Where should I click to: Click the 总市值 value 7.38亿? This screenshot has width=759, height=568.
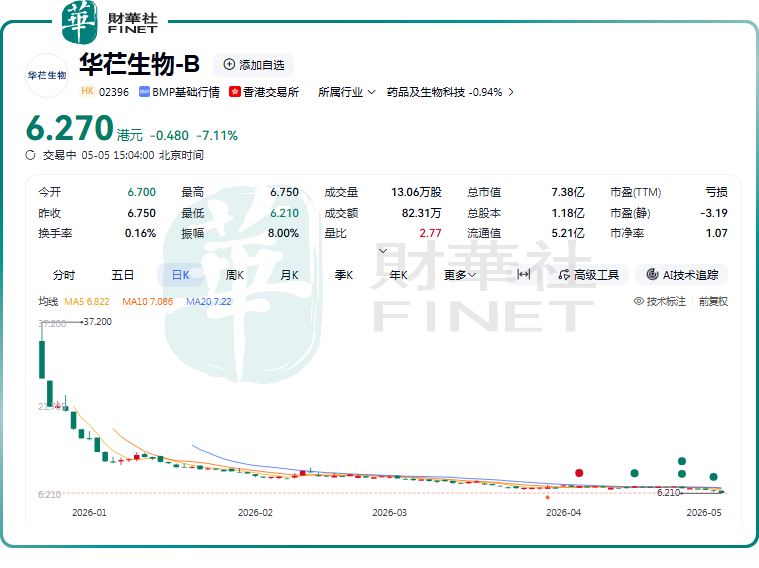tap(568, 192)
